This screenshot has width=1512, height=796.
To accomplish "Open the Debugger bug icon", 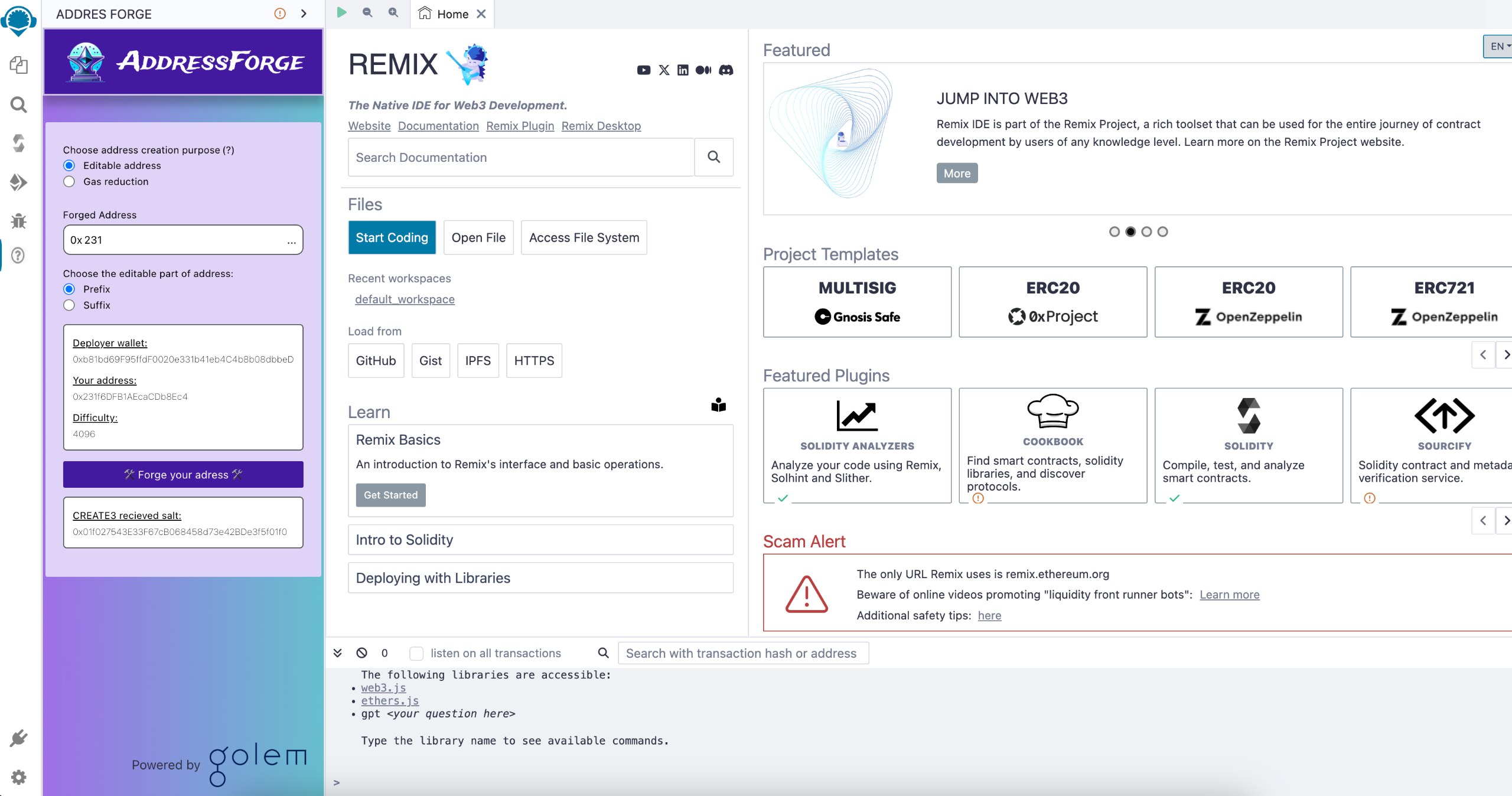I will (19, 221).
